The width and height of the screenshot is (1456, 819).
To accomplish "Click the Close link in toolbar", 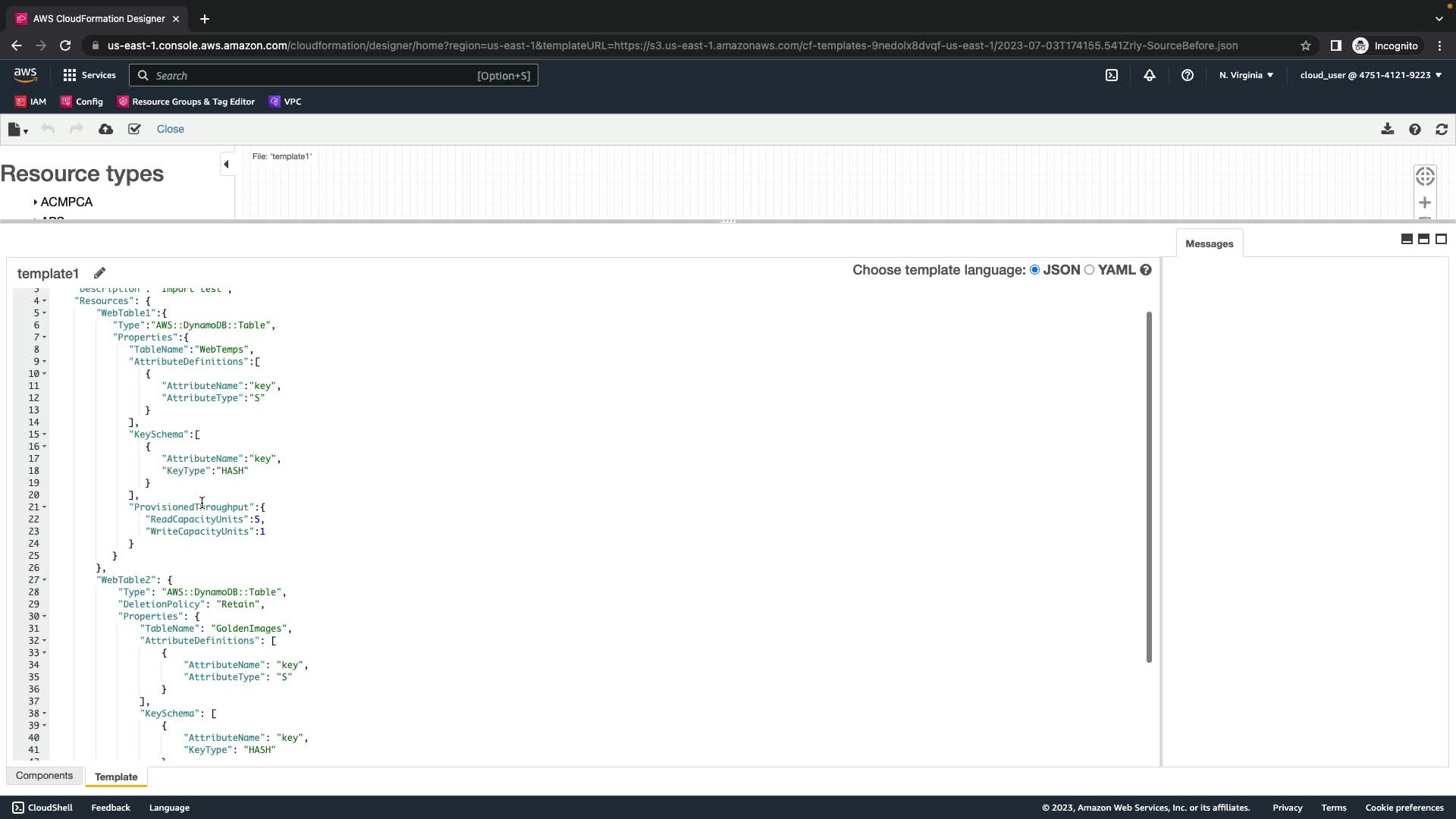I will 170,130.
